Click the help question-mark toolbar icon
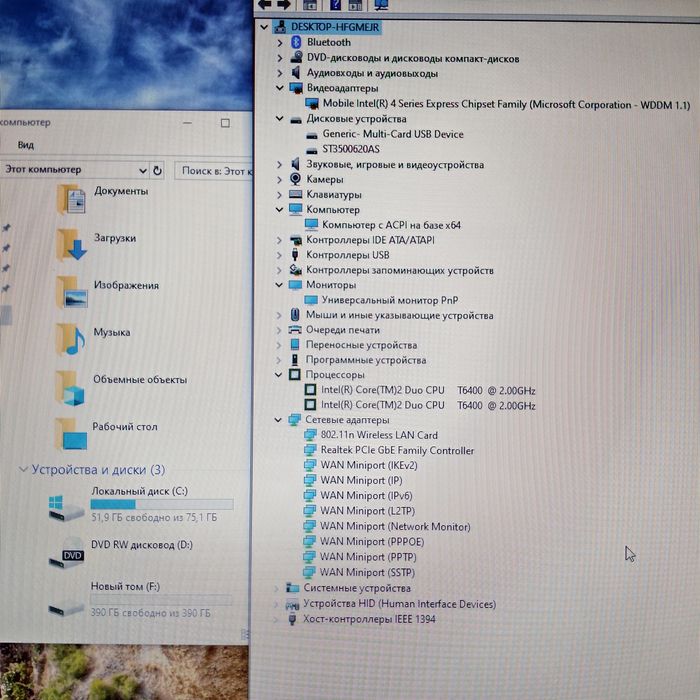Image resolution: width=700 pixels, height=700 pixels. tap(335, 4)
